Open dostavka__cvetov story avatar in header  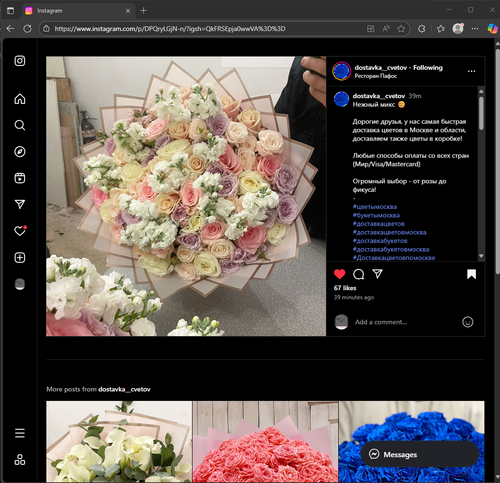(341, 71)
